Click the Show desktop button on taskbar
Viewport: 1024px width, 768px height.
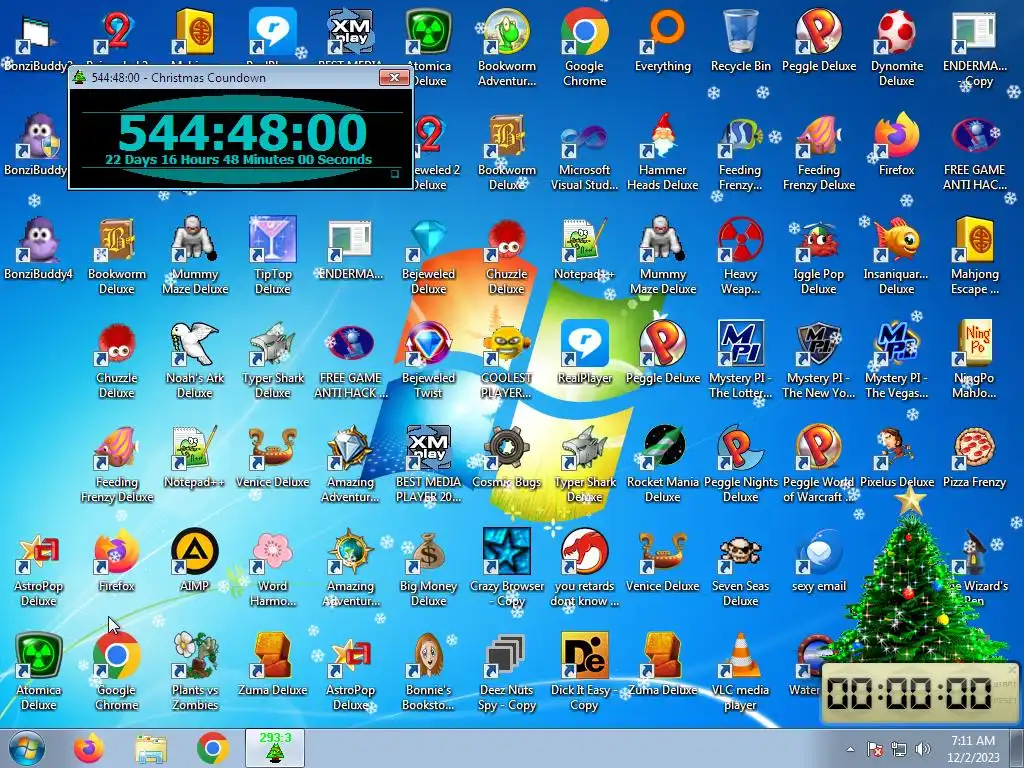tap(1018, 748)
